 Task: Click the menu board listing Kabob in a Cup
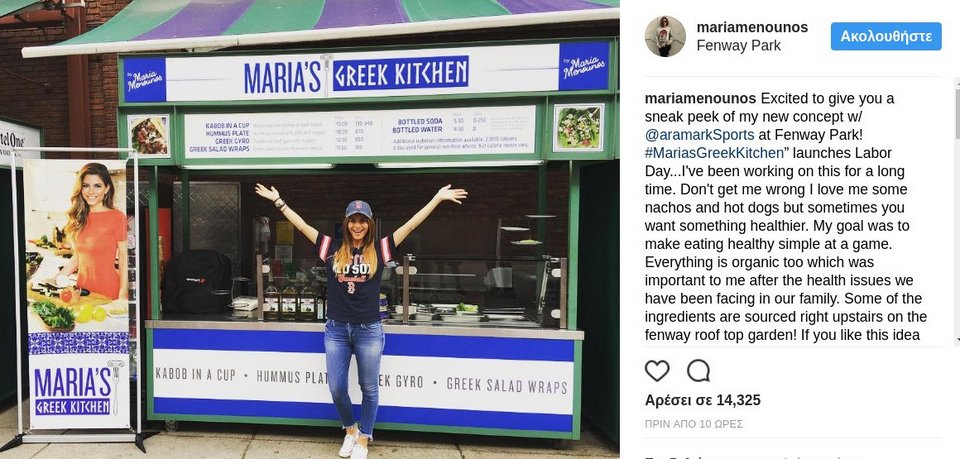pos(359,133)
